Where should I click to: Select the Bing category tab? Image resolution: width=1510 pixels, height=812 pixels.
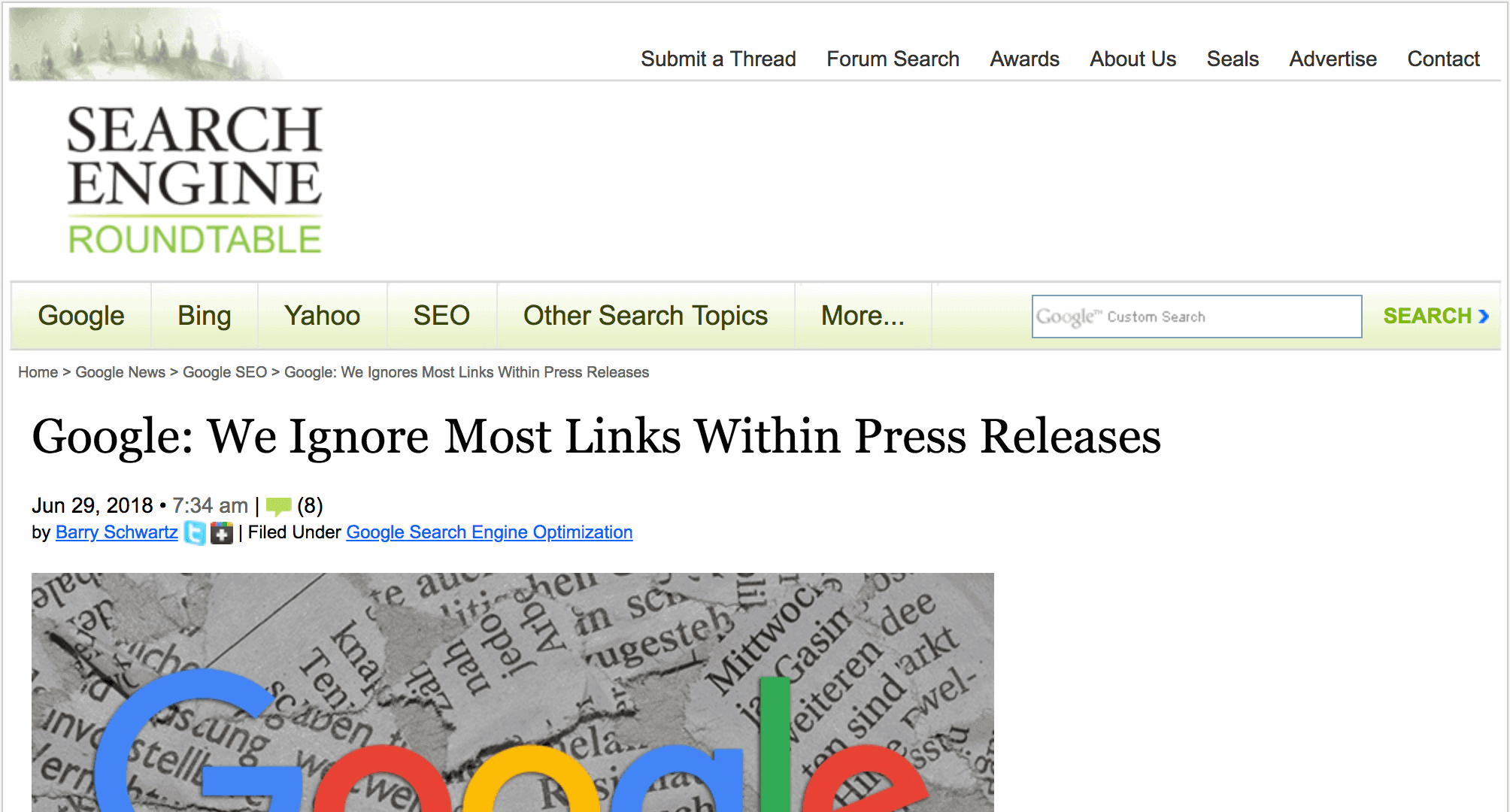click(x=205, y=316)
